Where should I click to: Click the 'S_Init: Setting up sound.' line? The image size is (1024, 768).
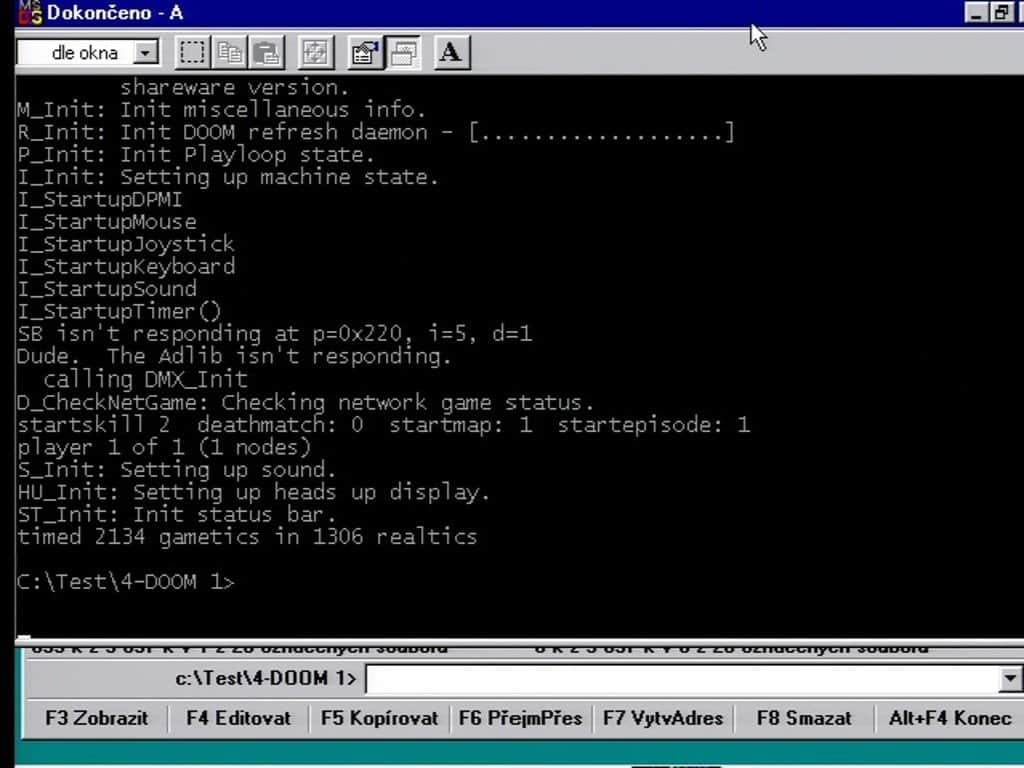point(176,470)
